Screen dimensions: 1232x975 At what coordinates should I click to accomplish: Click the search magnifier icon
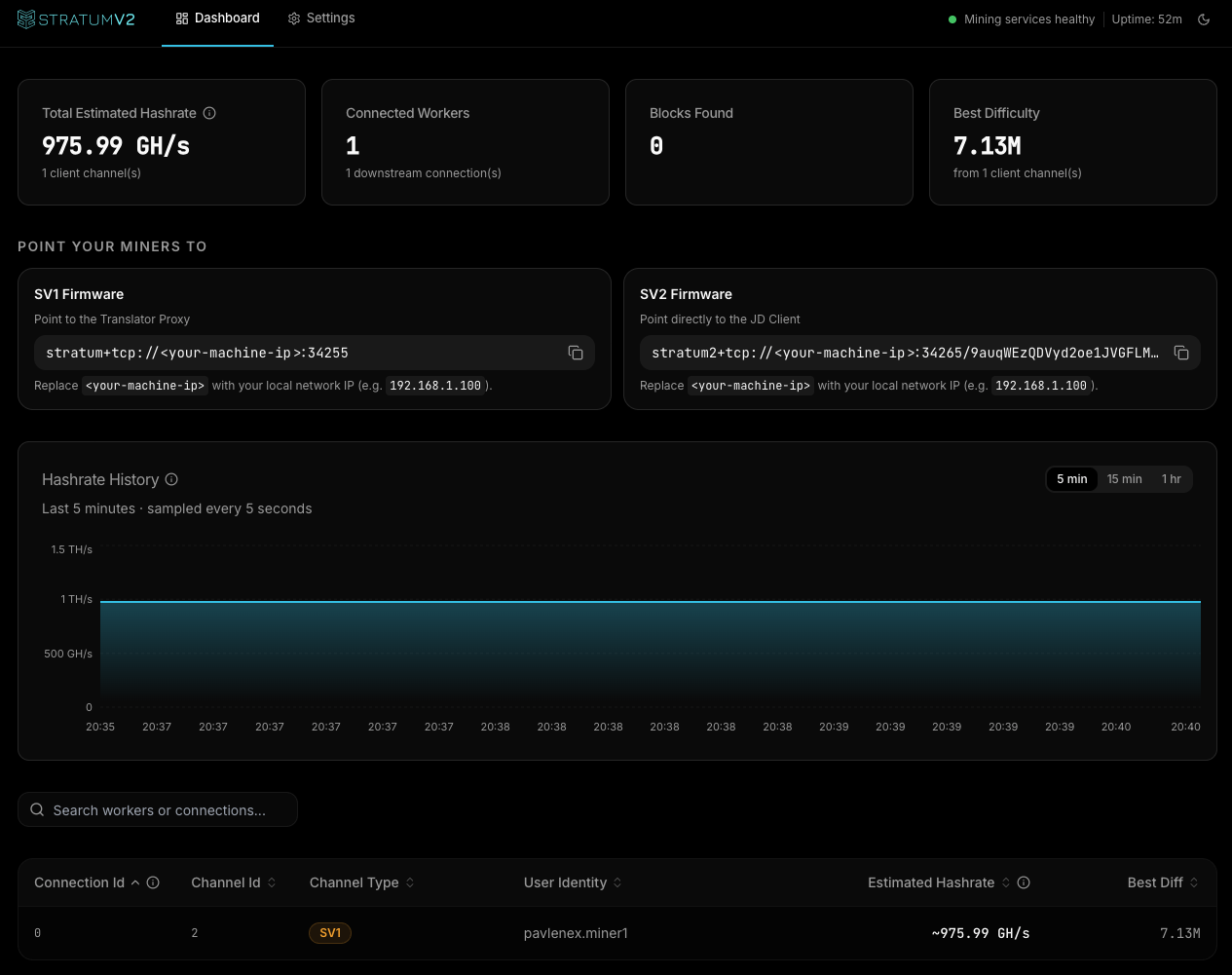[x=37, y=809]
